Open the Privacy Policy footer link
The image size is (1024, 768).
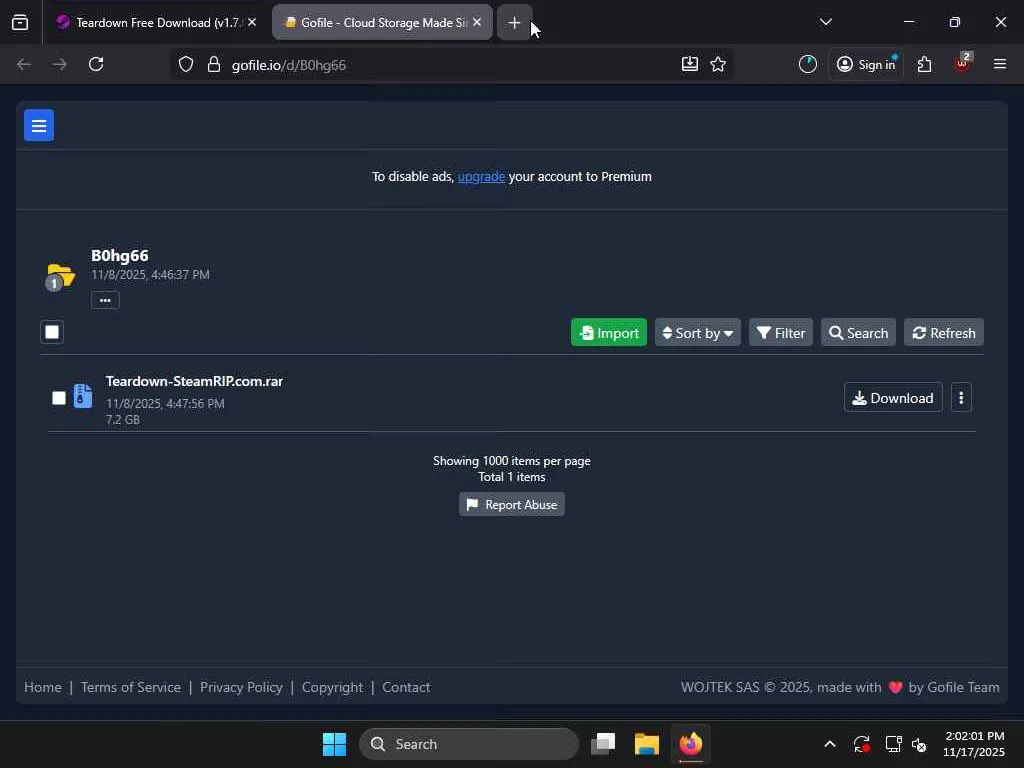coord(241,687)
